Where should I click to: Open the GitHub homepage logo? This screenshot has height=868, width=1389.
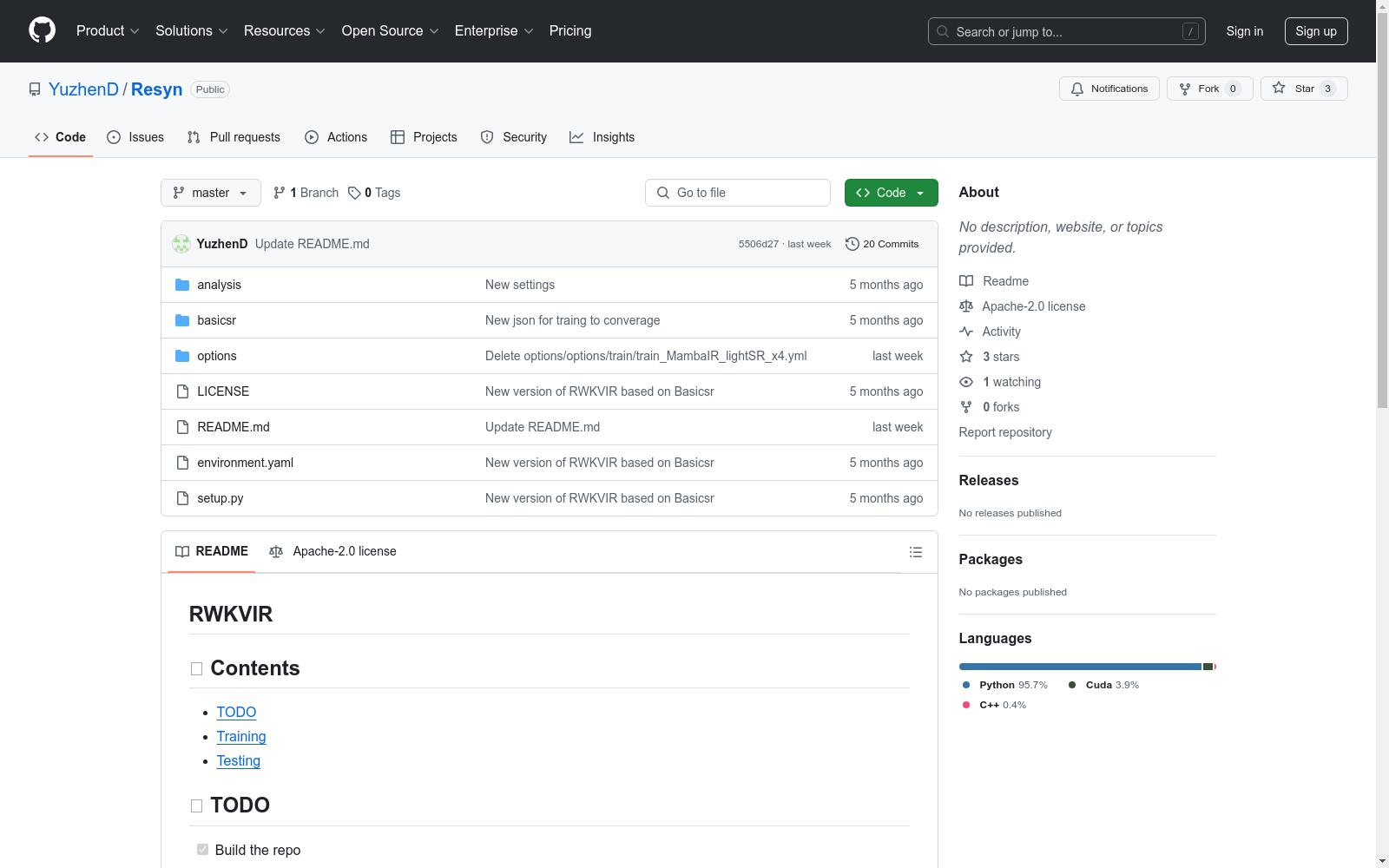click(42, 30)
